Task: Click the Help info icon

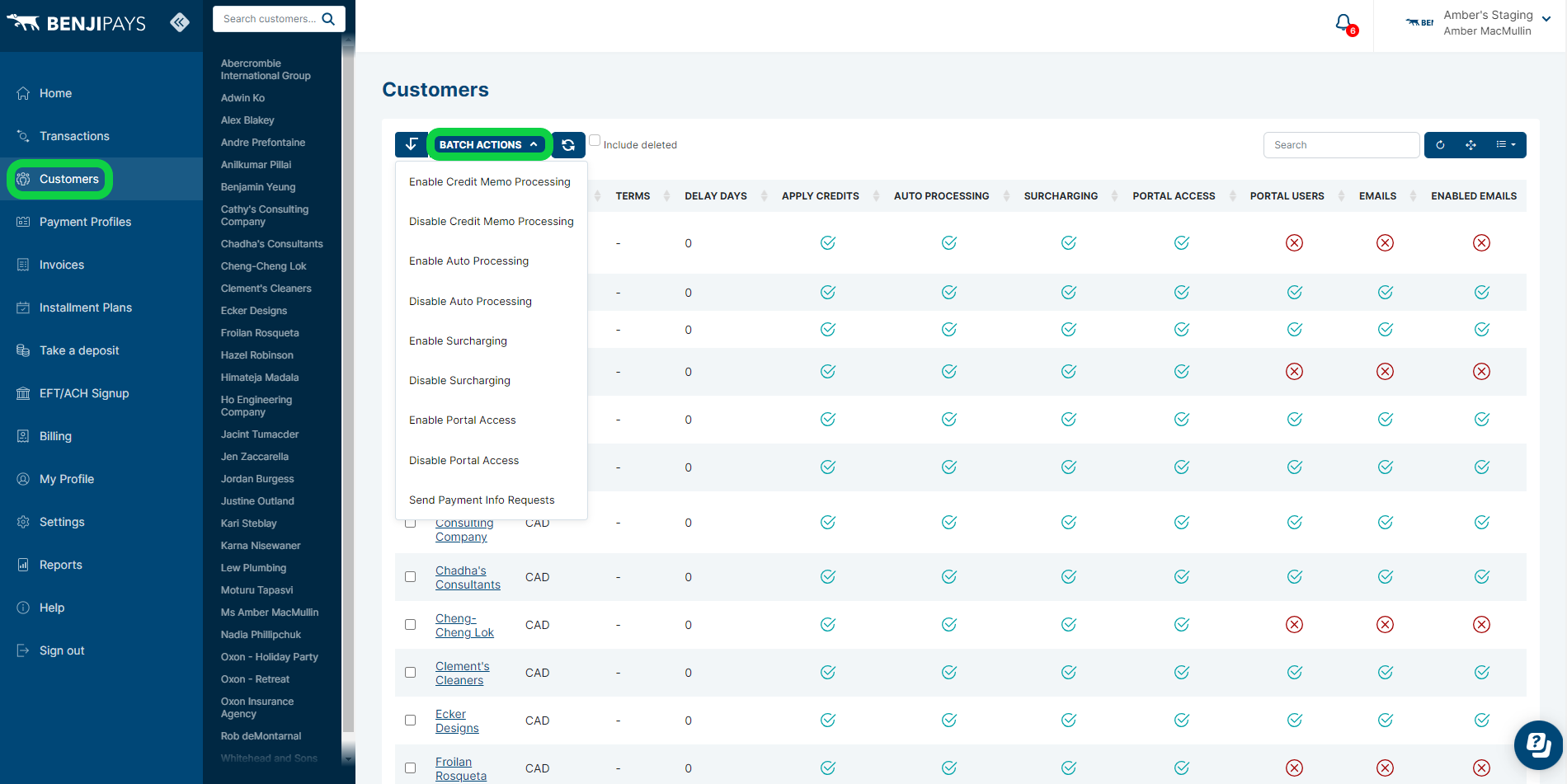Action: 23,608
